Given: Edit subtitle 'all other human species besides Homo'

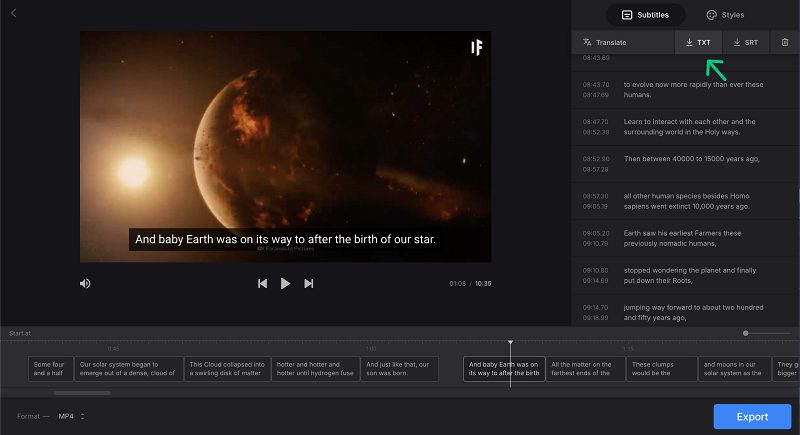Looking at the screenshot, I should (x=687, y=201).
